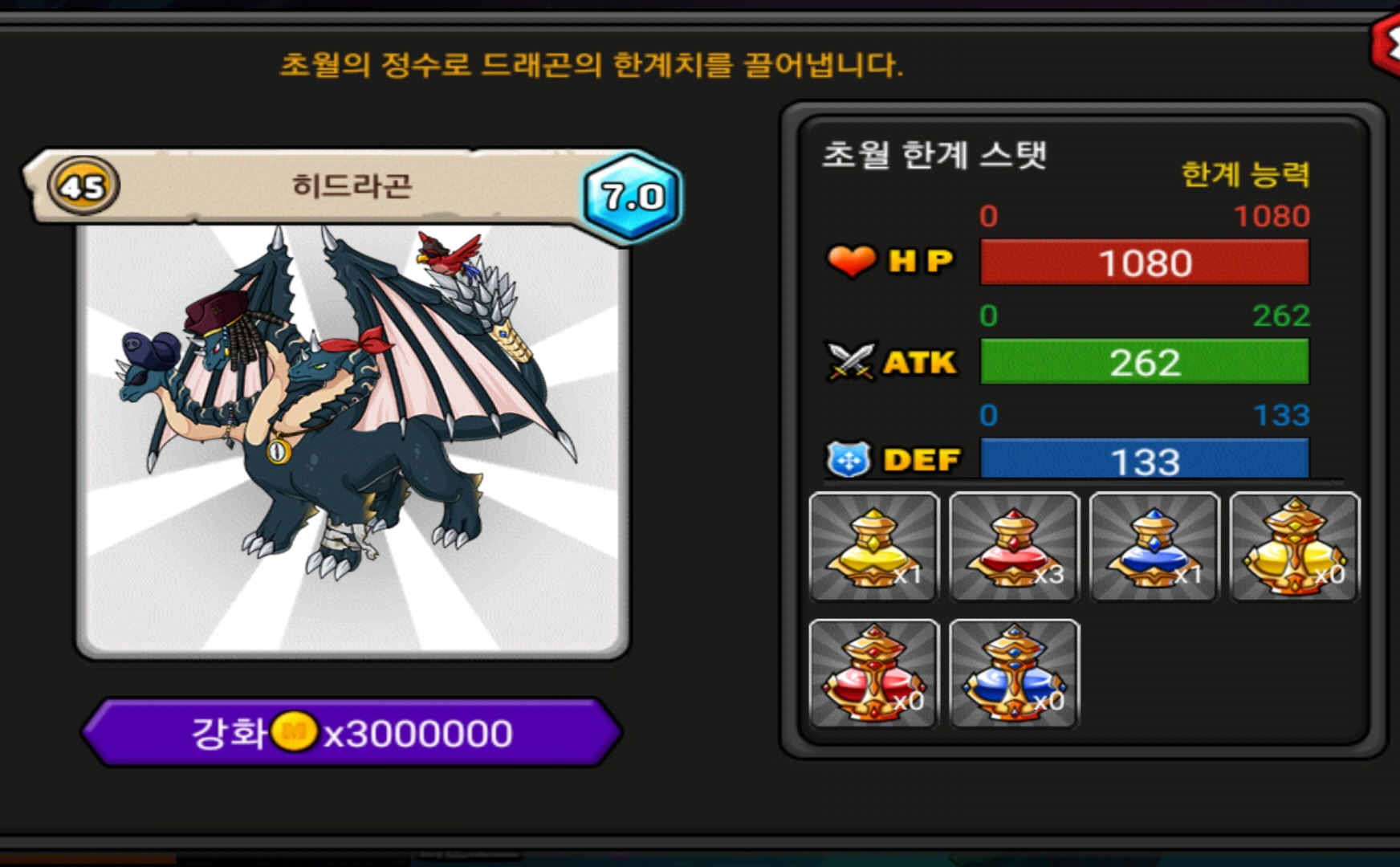The width and height of the screenshot is (1400, 867).
Task: Select the large yellow essence potion
Action: coord(1295,547)
